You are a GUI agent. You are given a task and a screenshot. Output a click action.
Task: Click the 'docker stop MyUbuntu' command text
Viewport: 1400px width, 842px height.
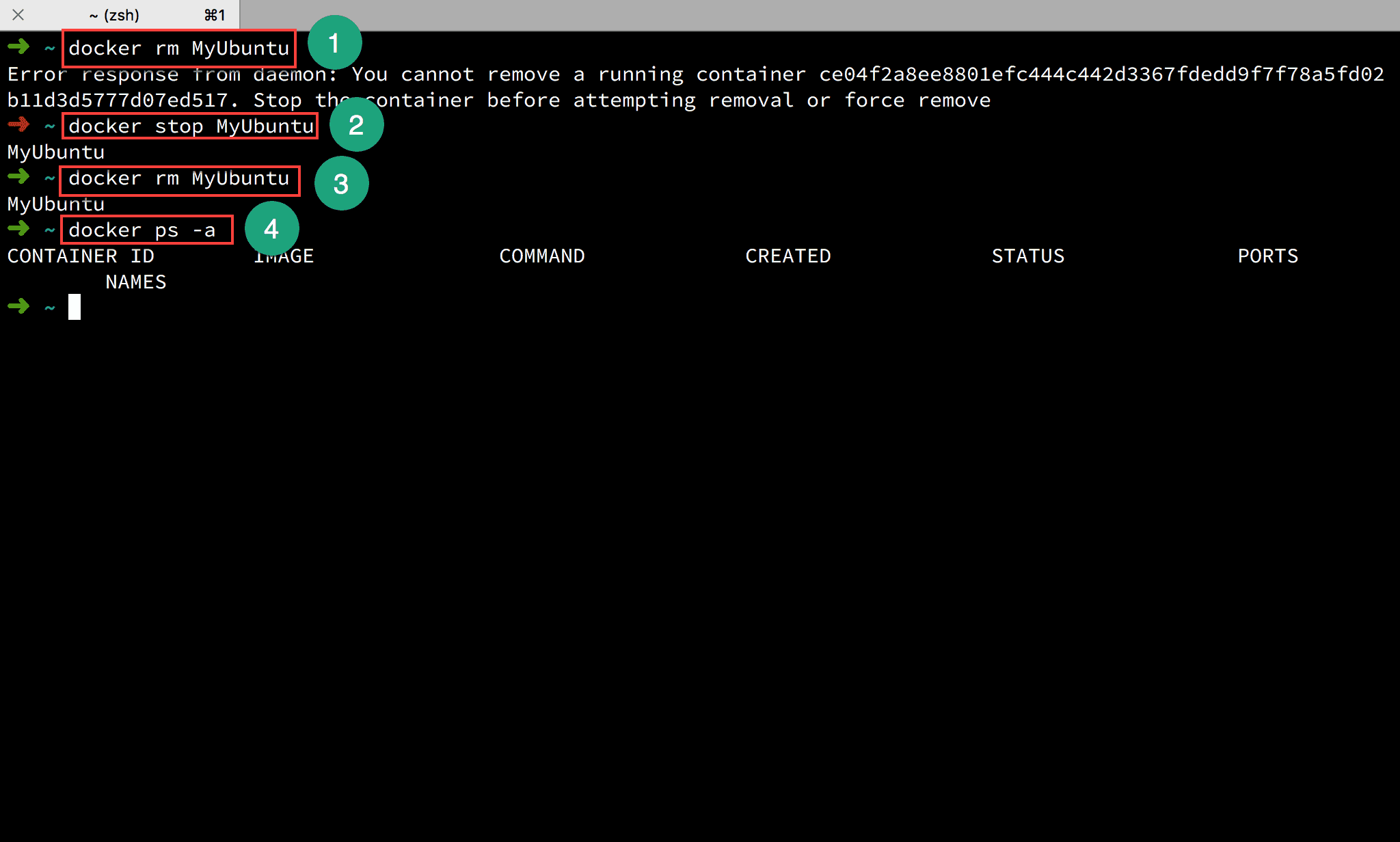[x=191, y=126]
